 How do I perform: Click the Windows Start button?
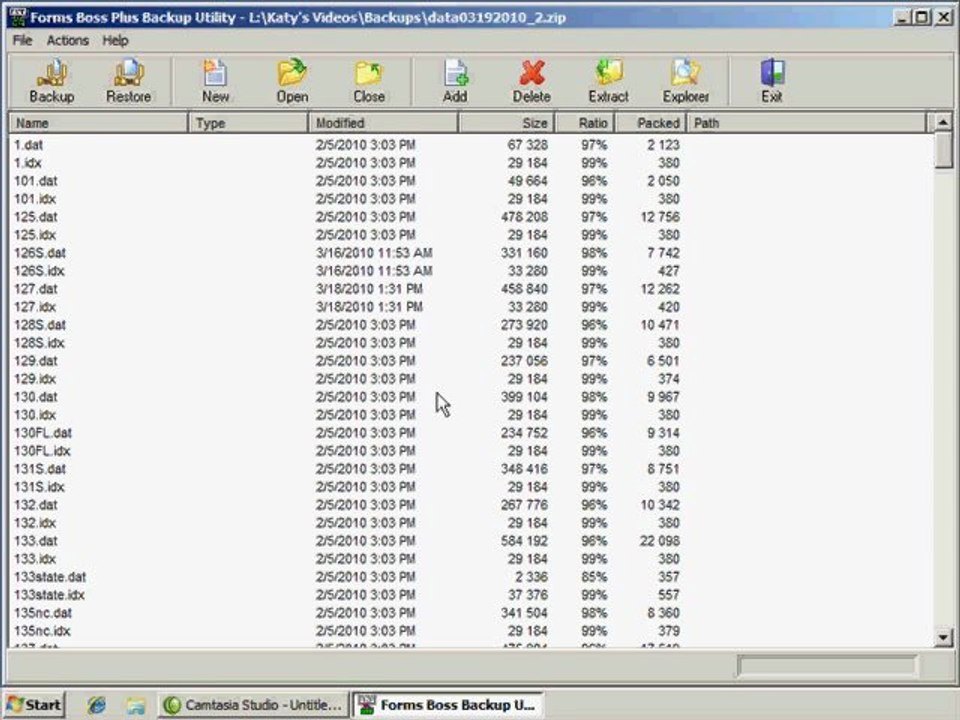coord(35,705)
